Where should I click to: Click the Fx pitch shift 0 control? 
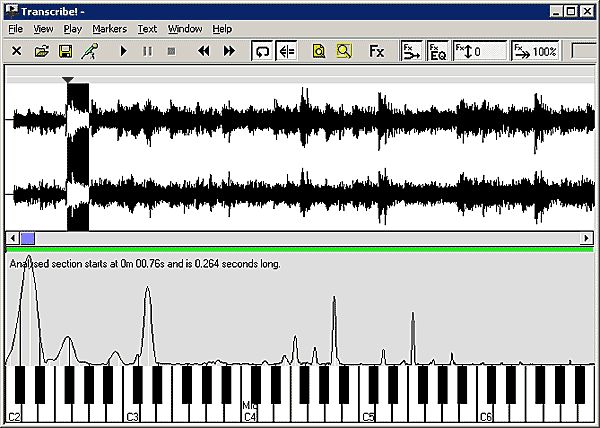[x=479, y=51]
